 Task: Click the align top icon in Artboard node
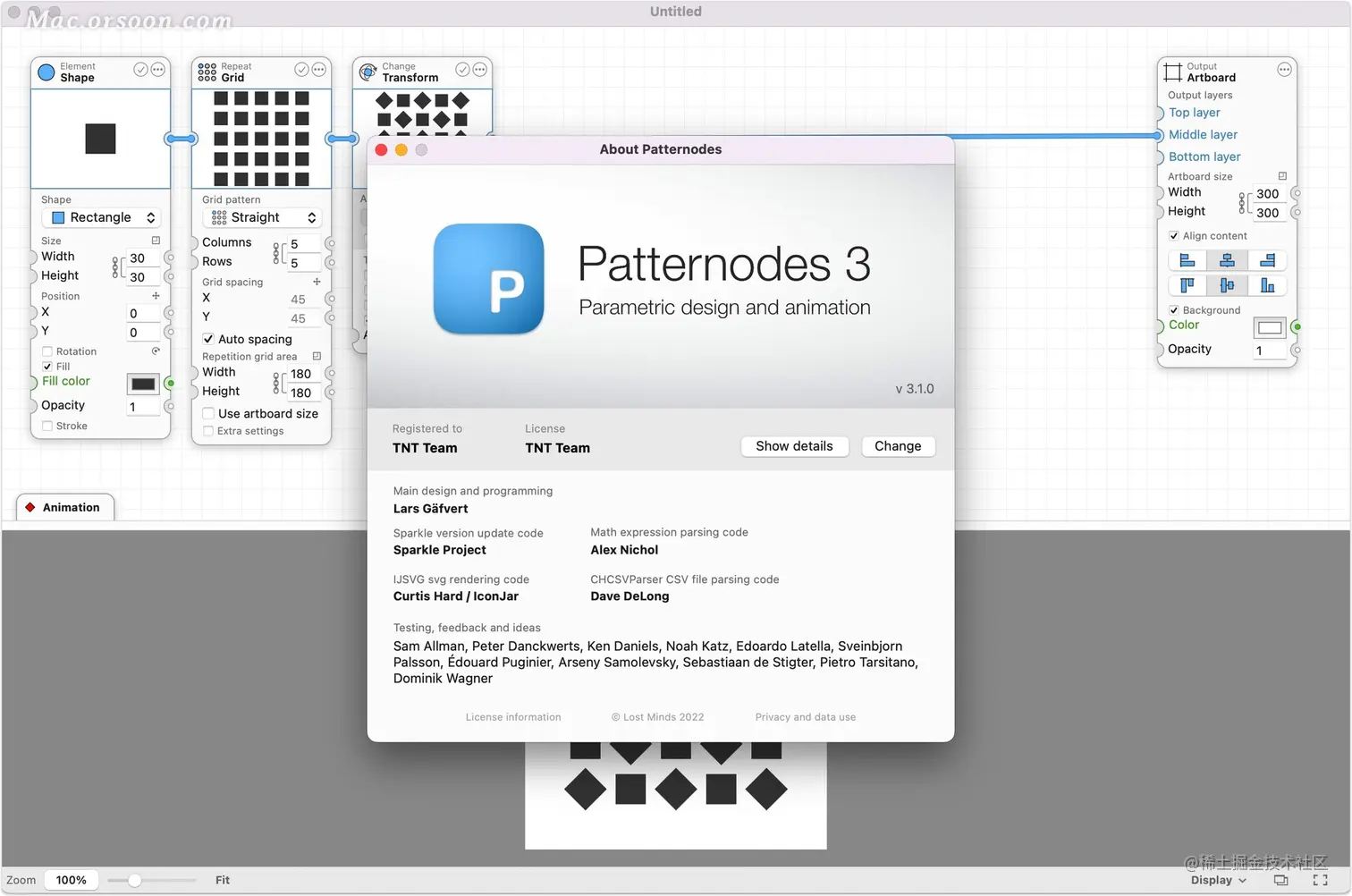[x=1187, y=285]
